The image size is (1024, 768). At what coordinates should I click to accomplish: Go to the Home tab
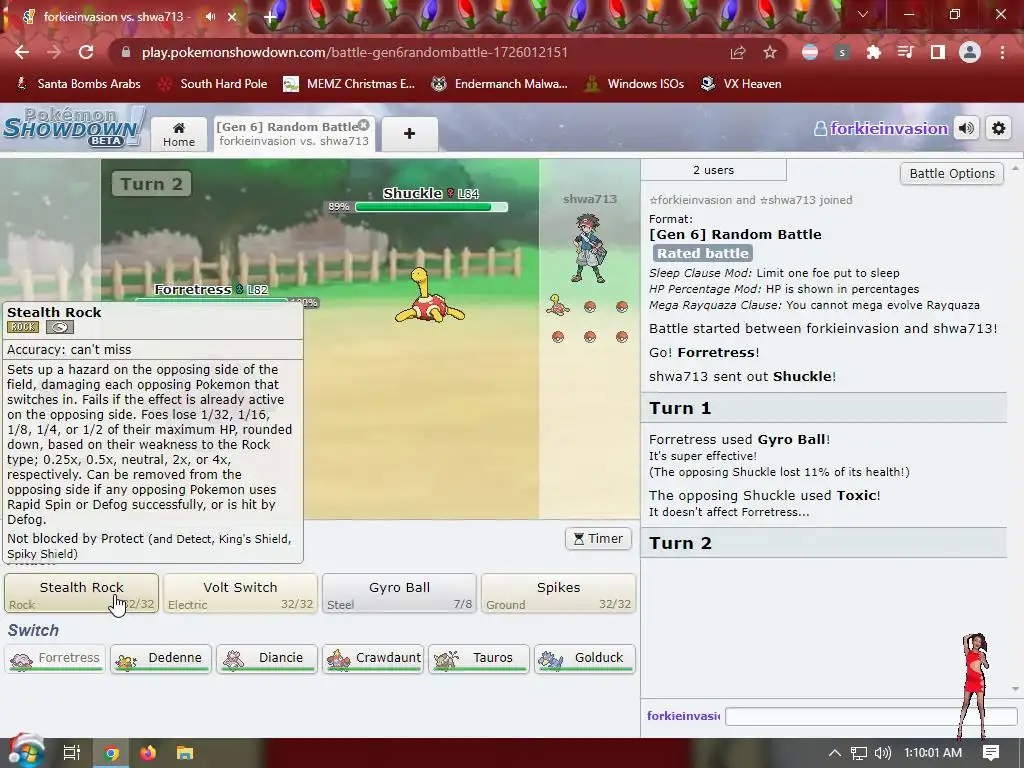point(179,135)
